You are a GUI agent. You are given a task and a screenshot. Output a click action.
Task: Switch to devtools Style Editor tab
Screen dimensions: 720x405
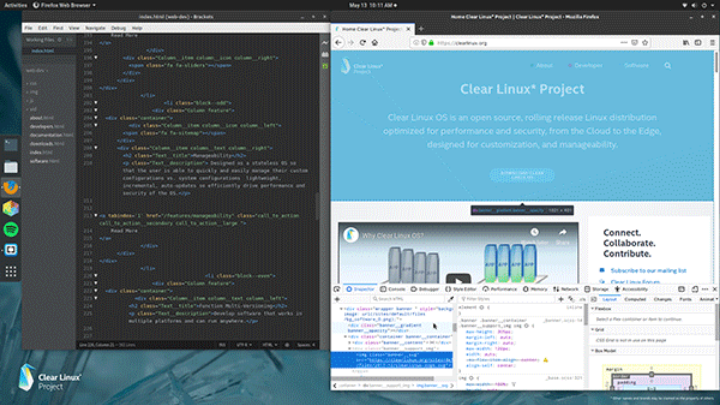tap(461, 289)
